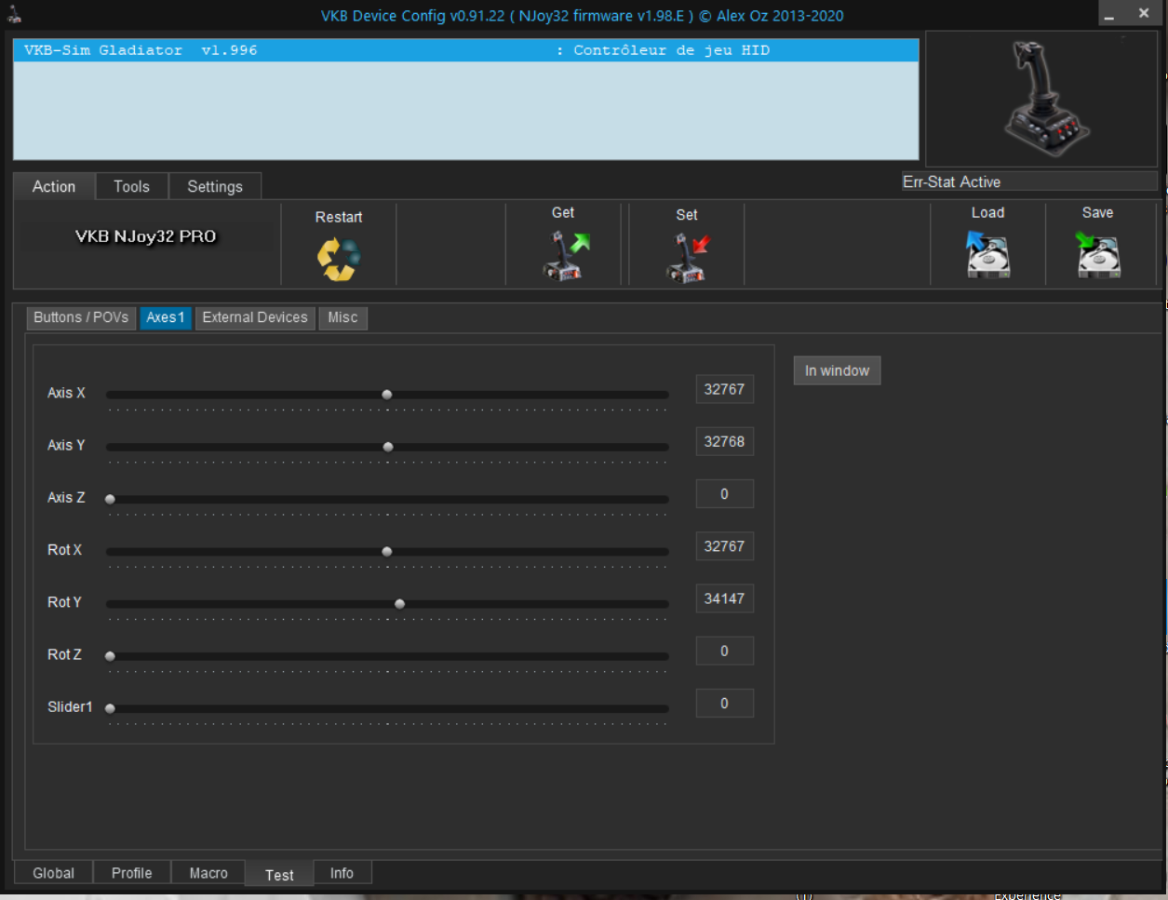Switch to the Macro bottom tab
Screen dimensions: 1168x900
point(208,873)
